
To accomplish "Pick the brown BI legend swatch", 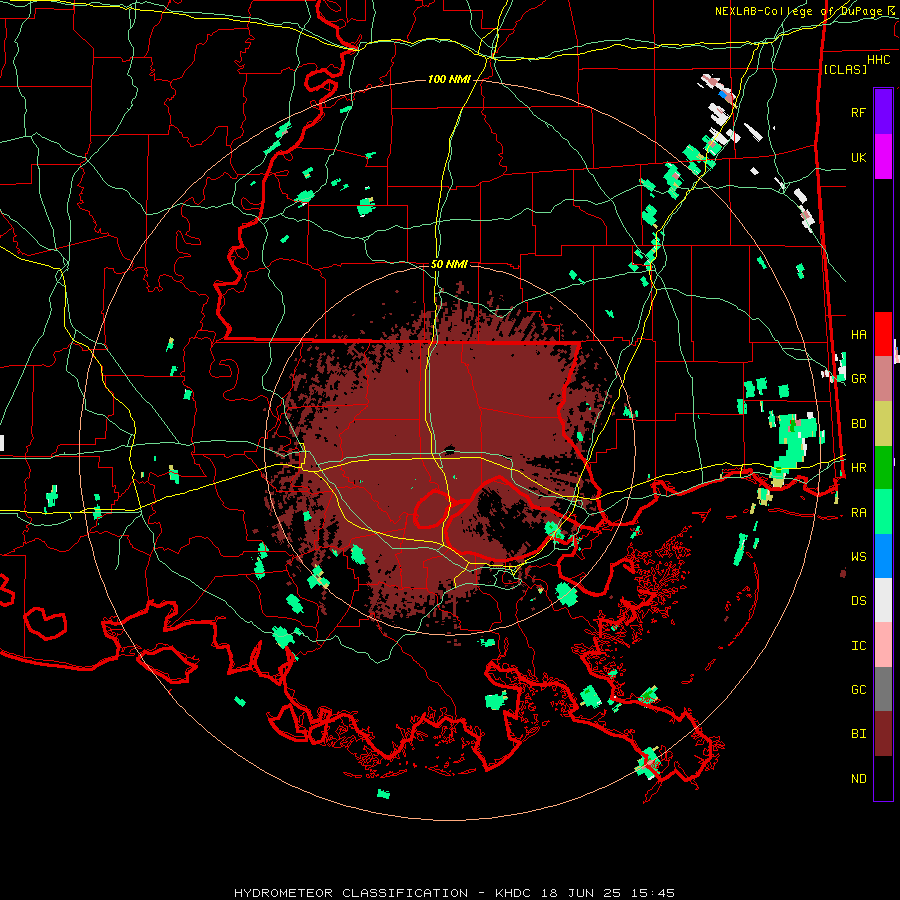I will click(x=883, y=734).
